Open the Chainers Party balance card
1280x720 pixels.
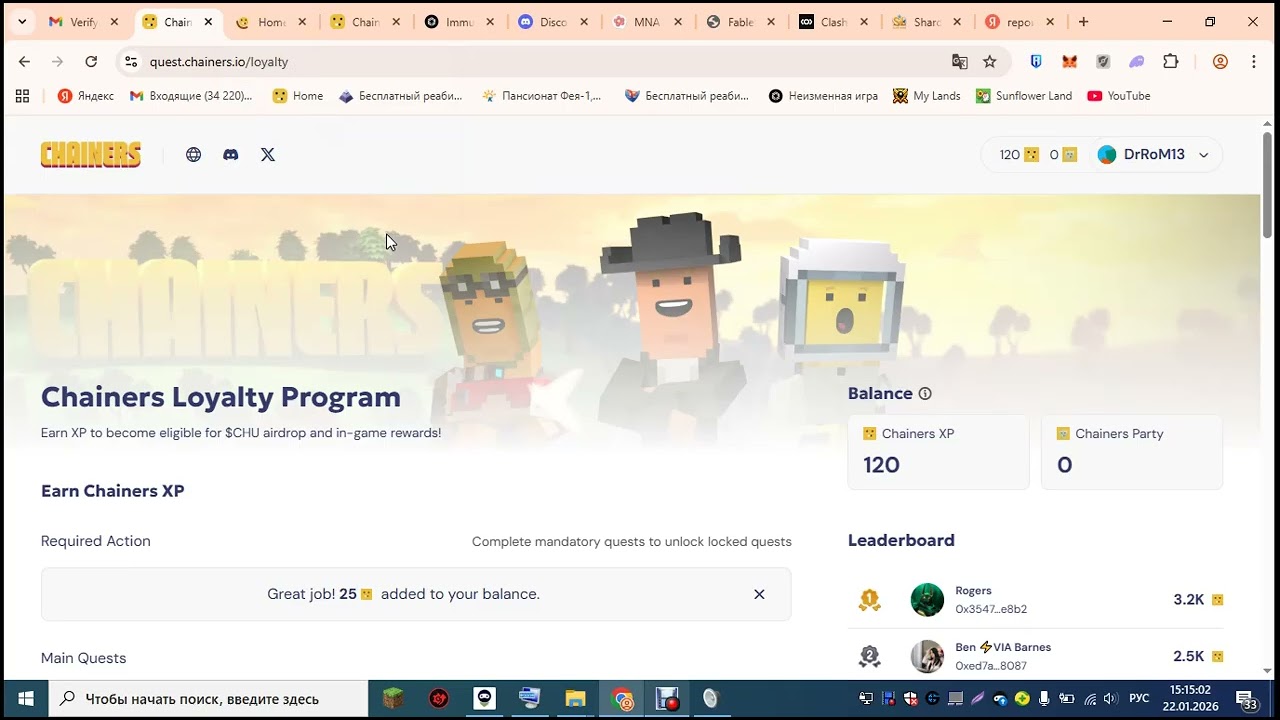point(1132,452)
